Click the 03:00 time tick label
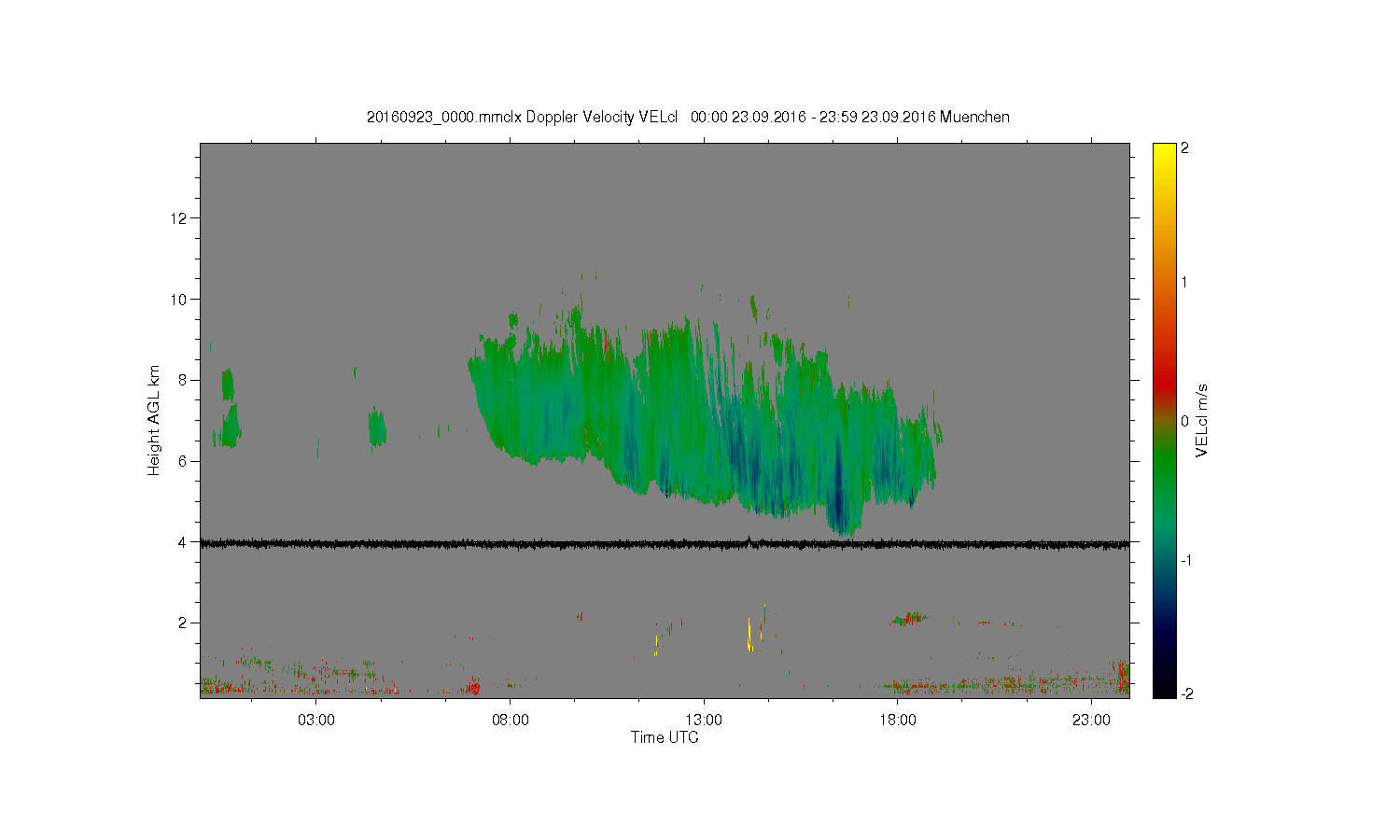The image size is (1400, 840). pos(316,721)
